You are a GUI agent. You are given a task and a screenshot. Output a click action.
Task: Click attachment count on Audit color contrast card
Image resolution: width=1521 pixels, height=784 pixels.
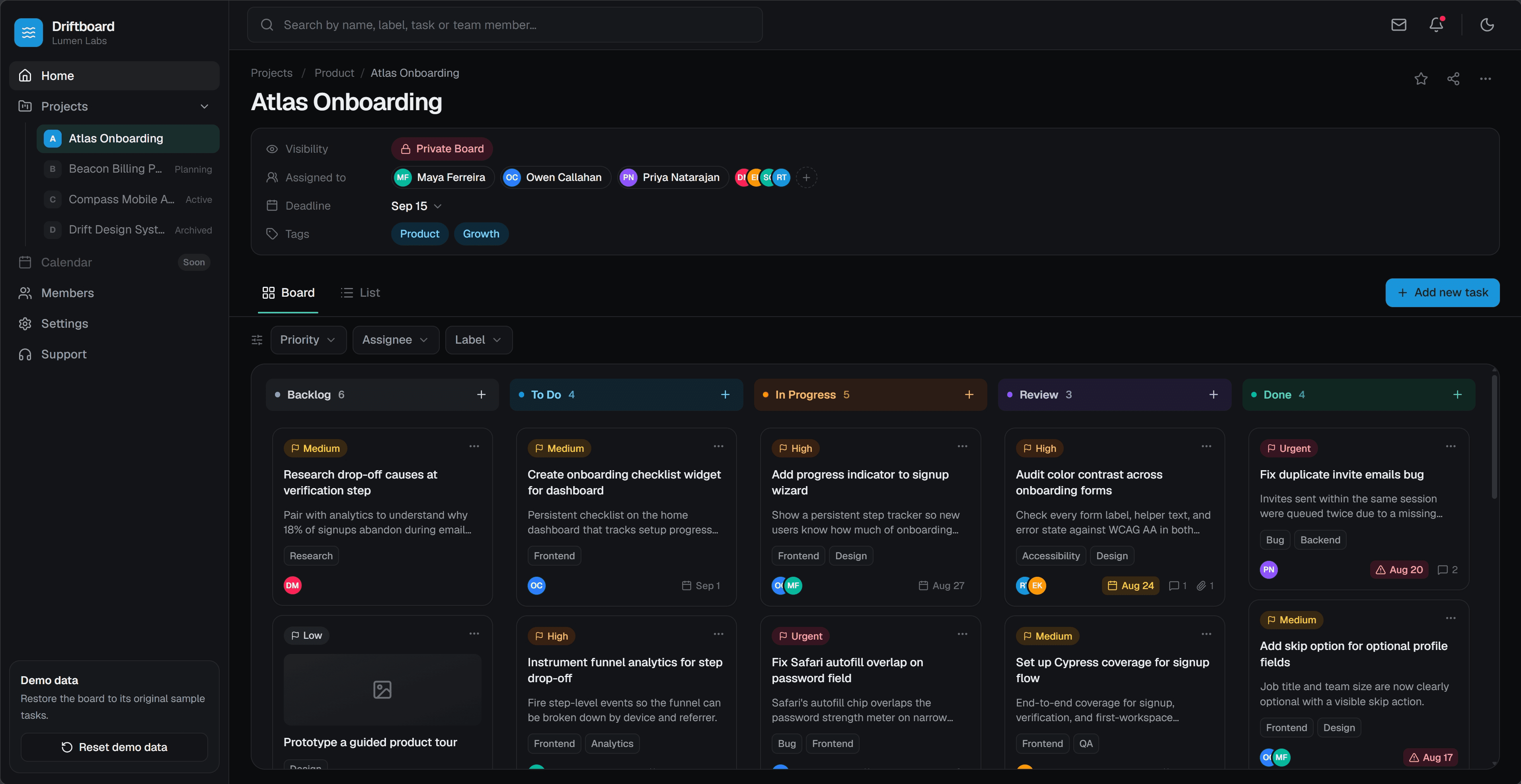pyautogui.click(x=1205, y=586)
